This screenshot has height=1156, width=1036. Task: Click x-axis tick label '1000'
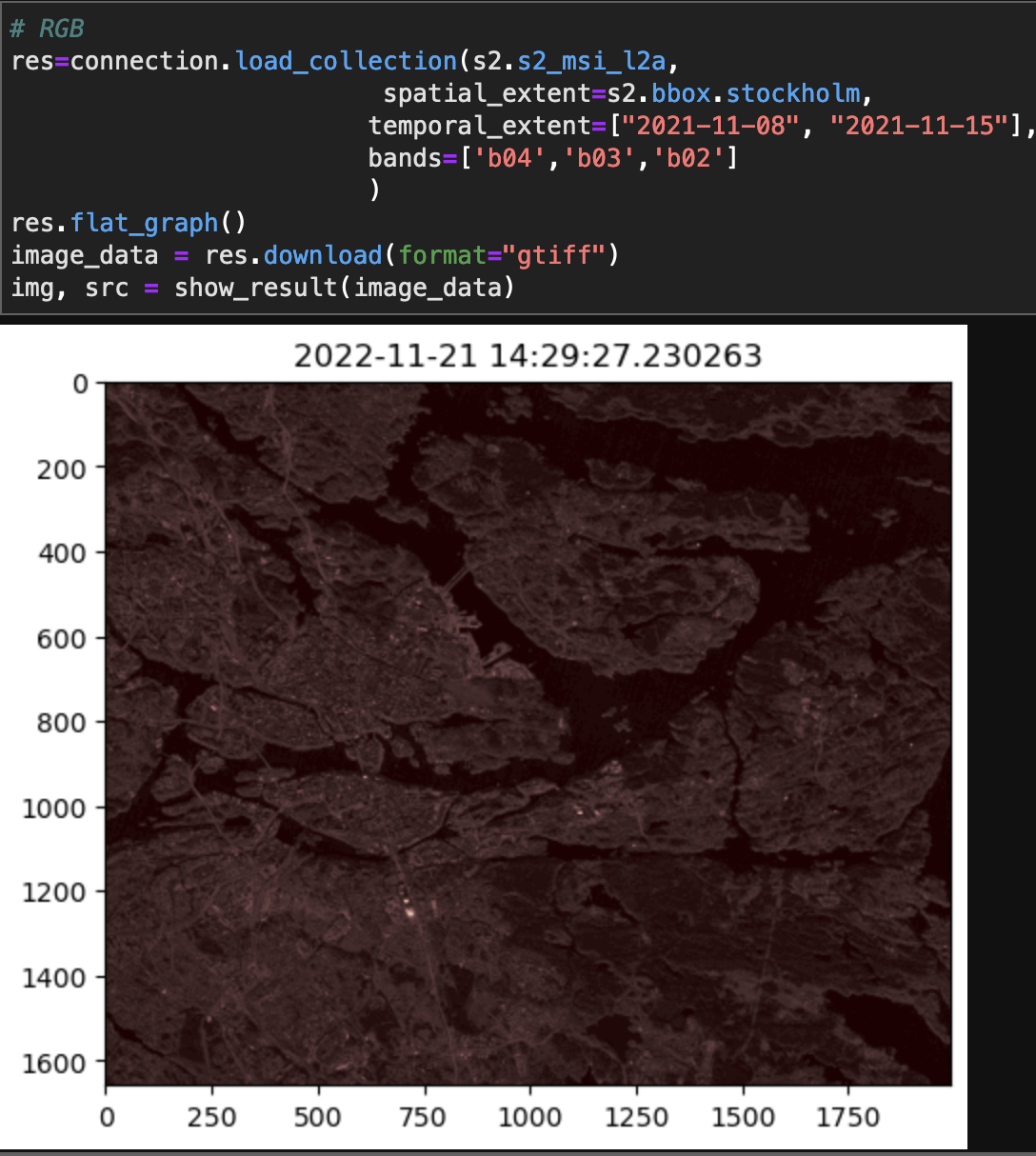[529, 1117]
